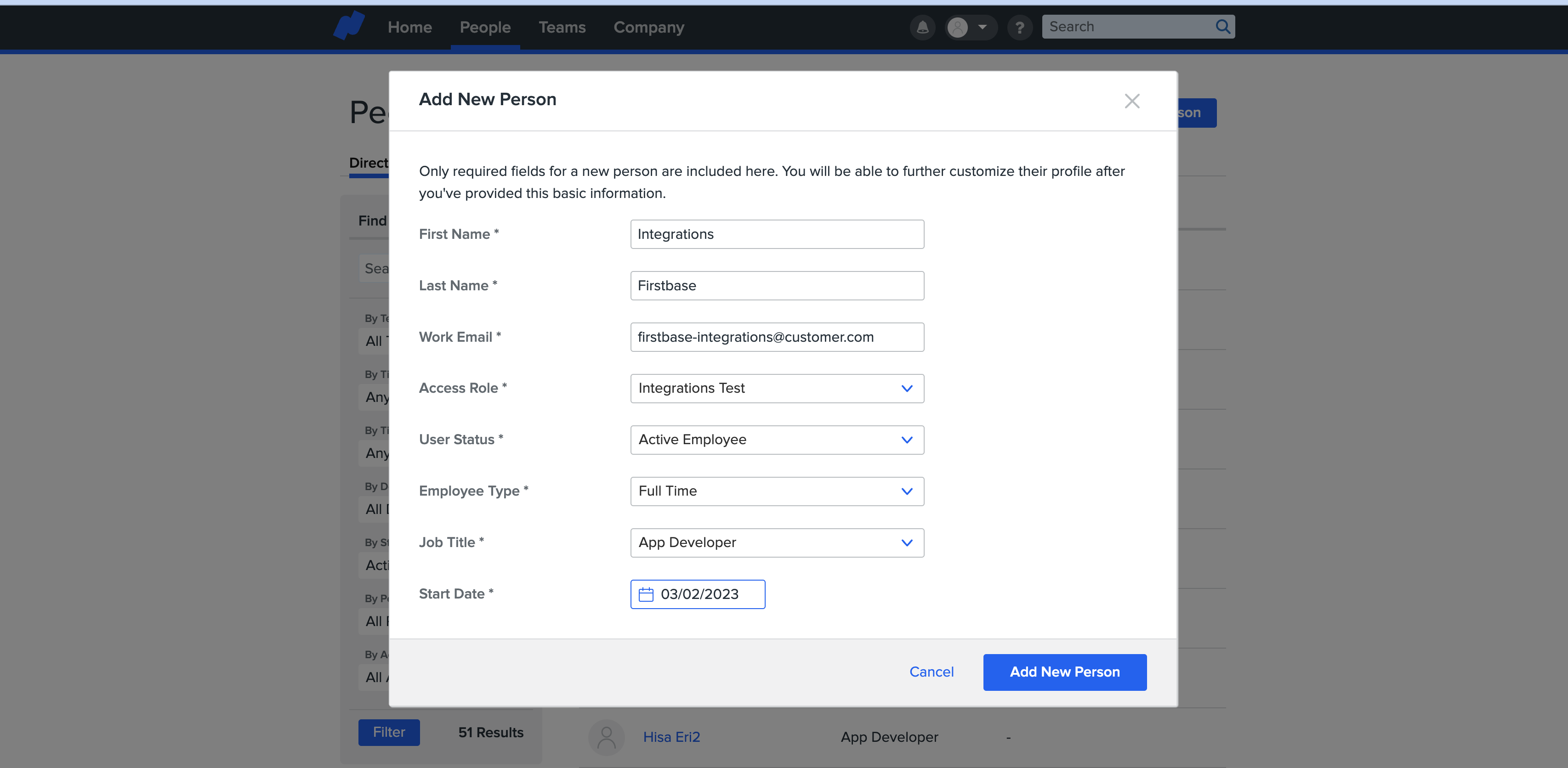This screenshot has width=1568, height=768.
Task: Open the People menu
Action: click(x=485, y=28)
